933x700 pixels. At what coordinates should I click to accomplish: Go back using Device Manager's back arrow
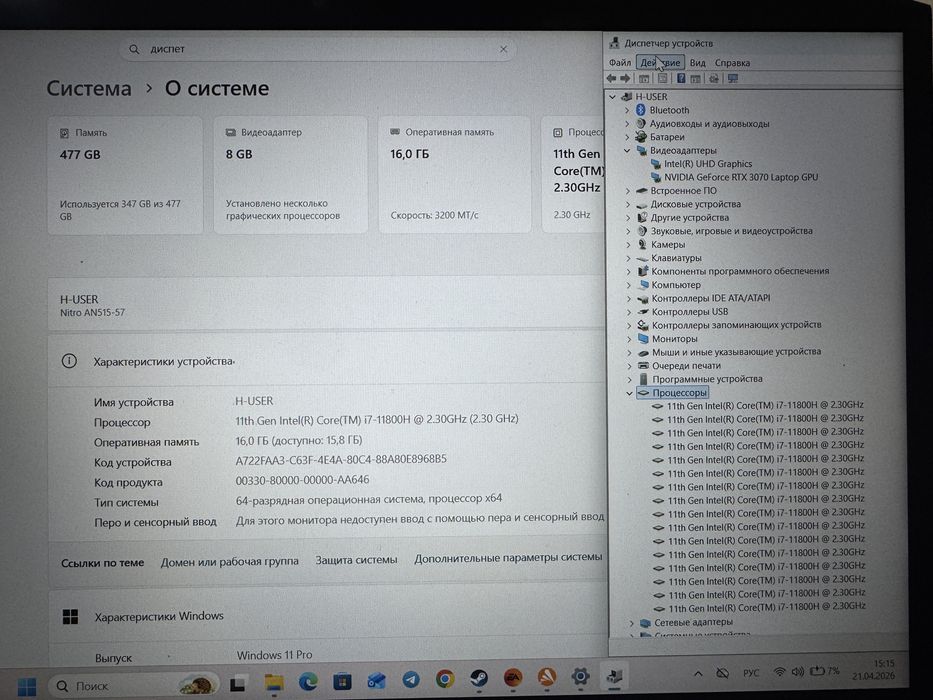[611, 79]
